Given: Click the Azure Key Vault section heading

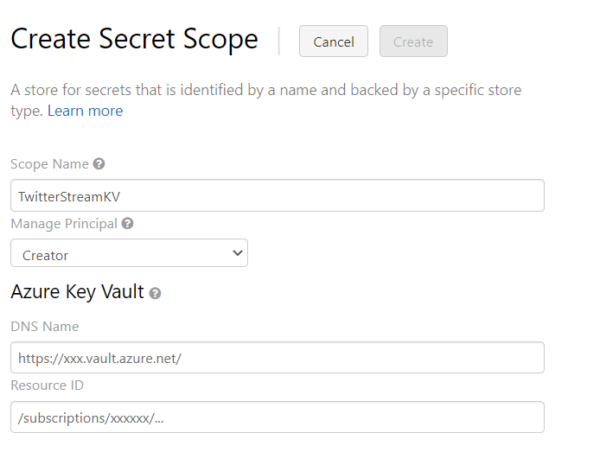Looking at the screenshot, I should (77, 292).
